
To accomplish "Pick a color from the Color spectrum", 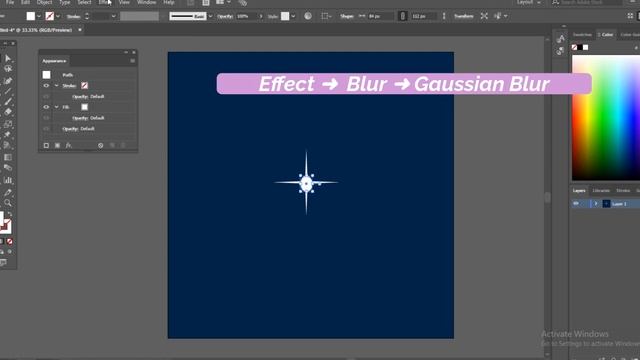I will [606, 118].
